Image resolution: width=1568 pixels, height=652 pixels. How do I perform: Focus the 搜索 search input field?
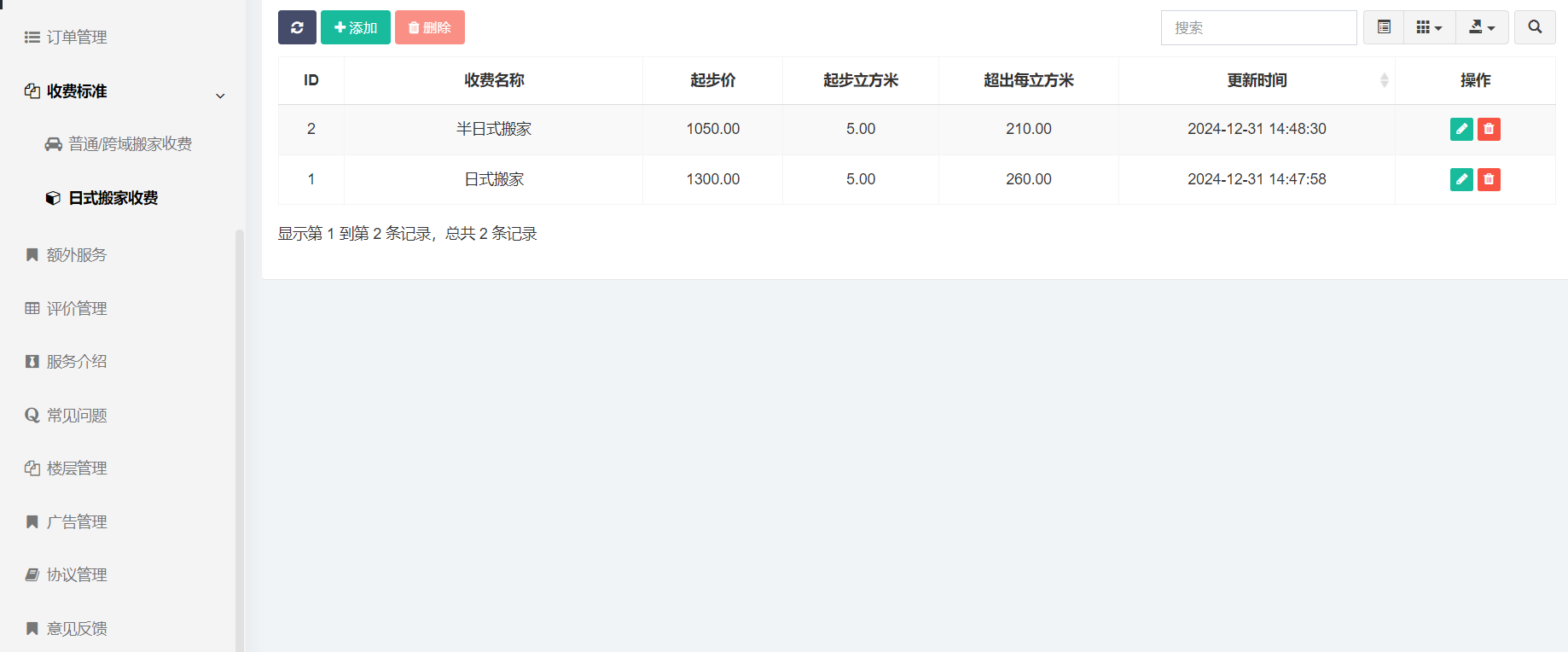click(x=1258, y=27)
